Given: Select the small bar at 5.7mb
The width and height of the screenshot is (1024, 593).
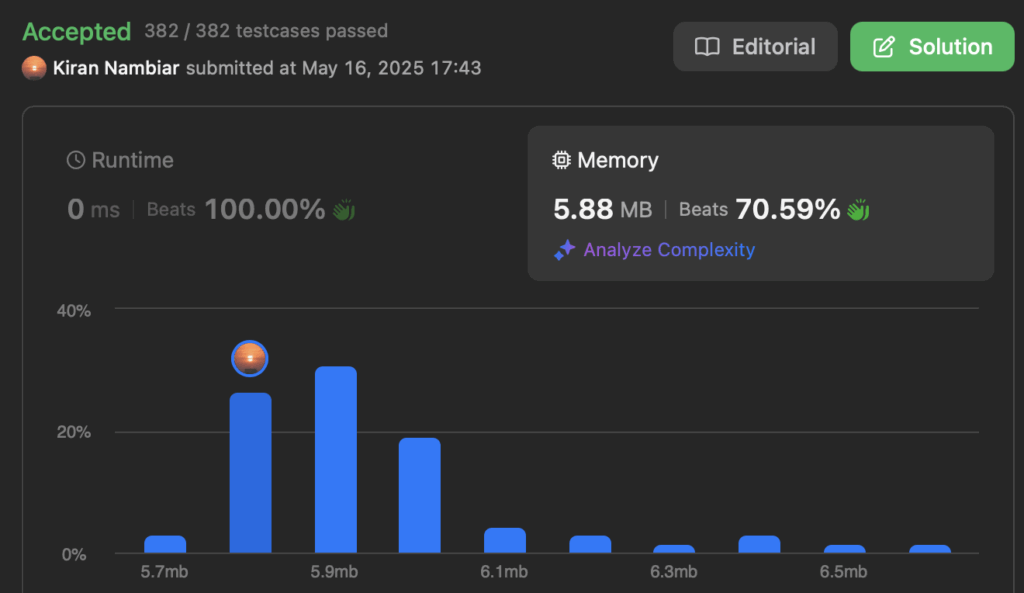Looking at the screenshot, I should (165, 544).
